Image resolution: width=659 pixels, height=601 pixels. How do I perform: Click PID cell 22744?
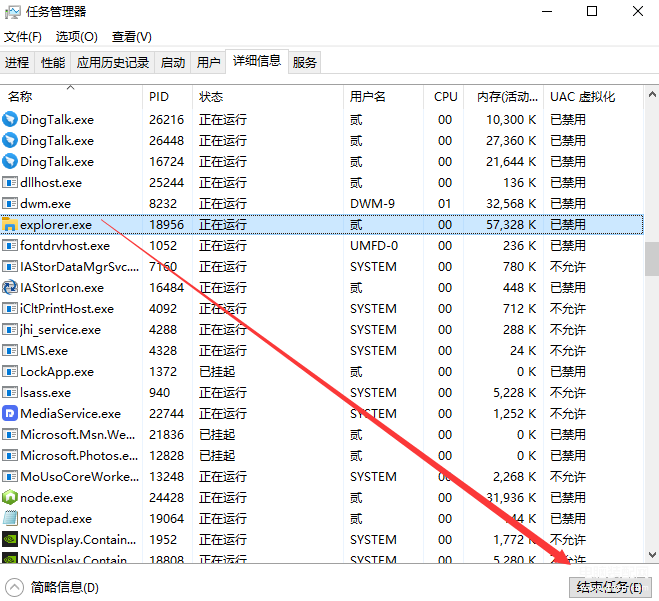click(x=166, y=414)
